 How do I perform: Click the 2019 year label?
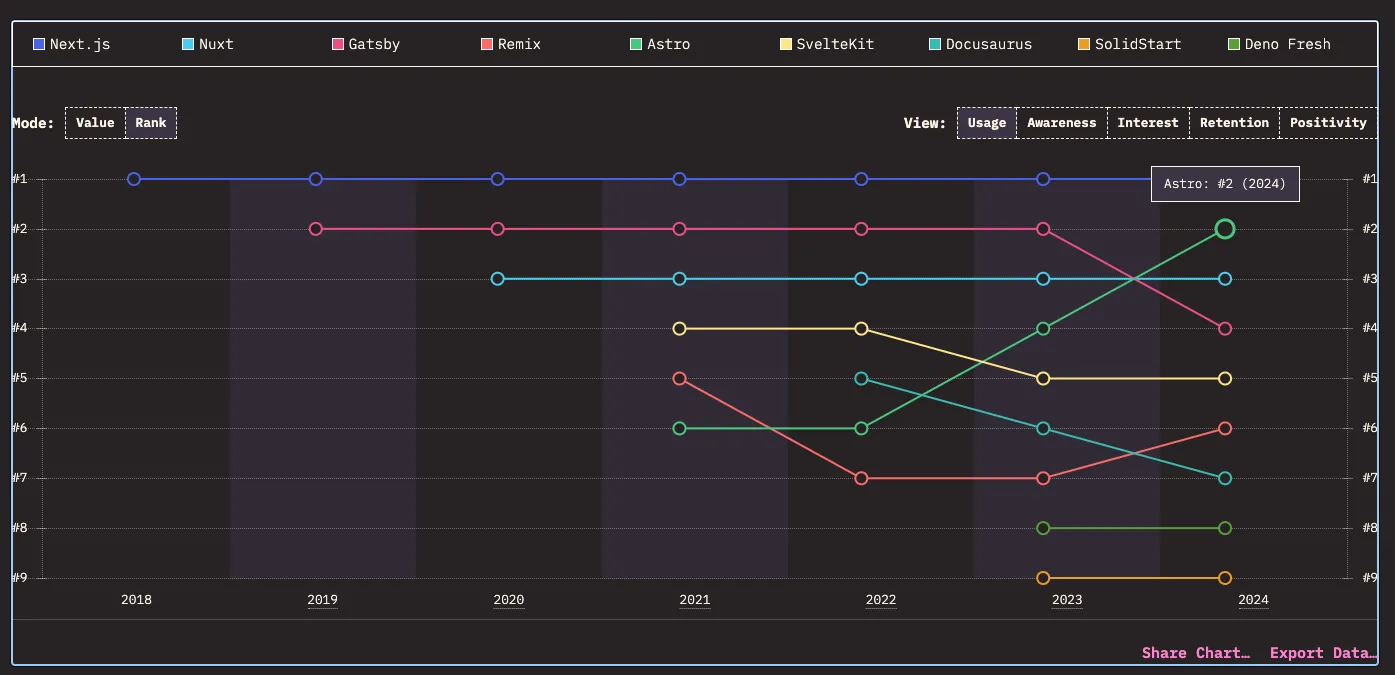pyautogui.click(x=322, y=600)
